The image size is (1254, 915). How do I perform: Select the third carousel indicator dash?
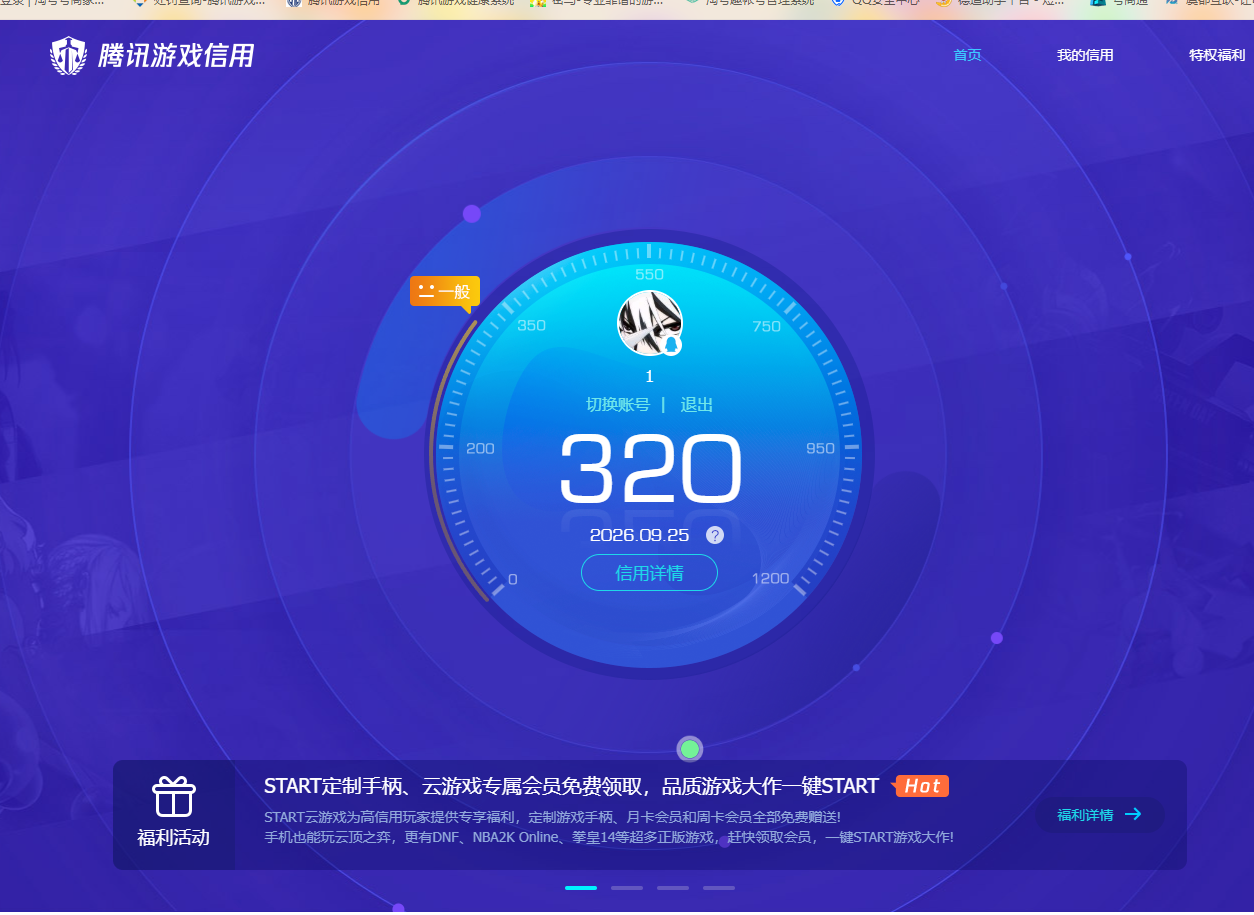click(673, 887)
